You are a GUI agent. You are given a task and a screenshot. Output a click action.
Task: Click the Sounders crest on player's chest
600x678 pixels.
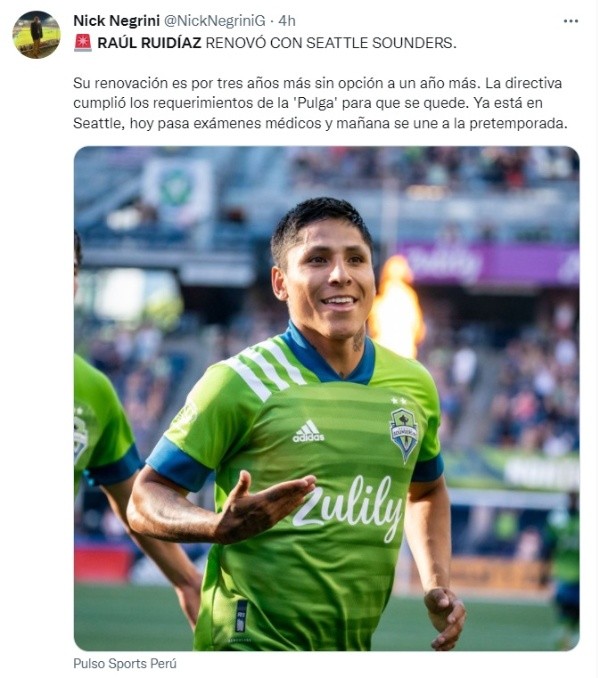click(404, 433)
